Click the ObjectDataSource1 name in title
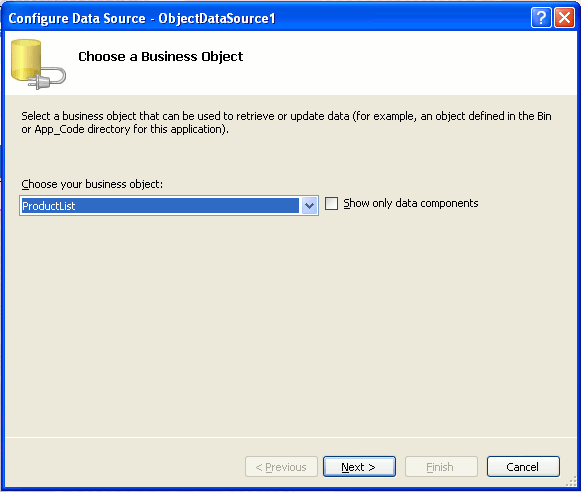The height and width of the screenshot is (492, 581). pyautogui.click(x=217, y=19)
